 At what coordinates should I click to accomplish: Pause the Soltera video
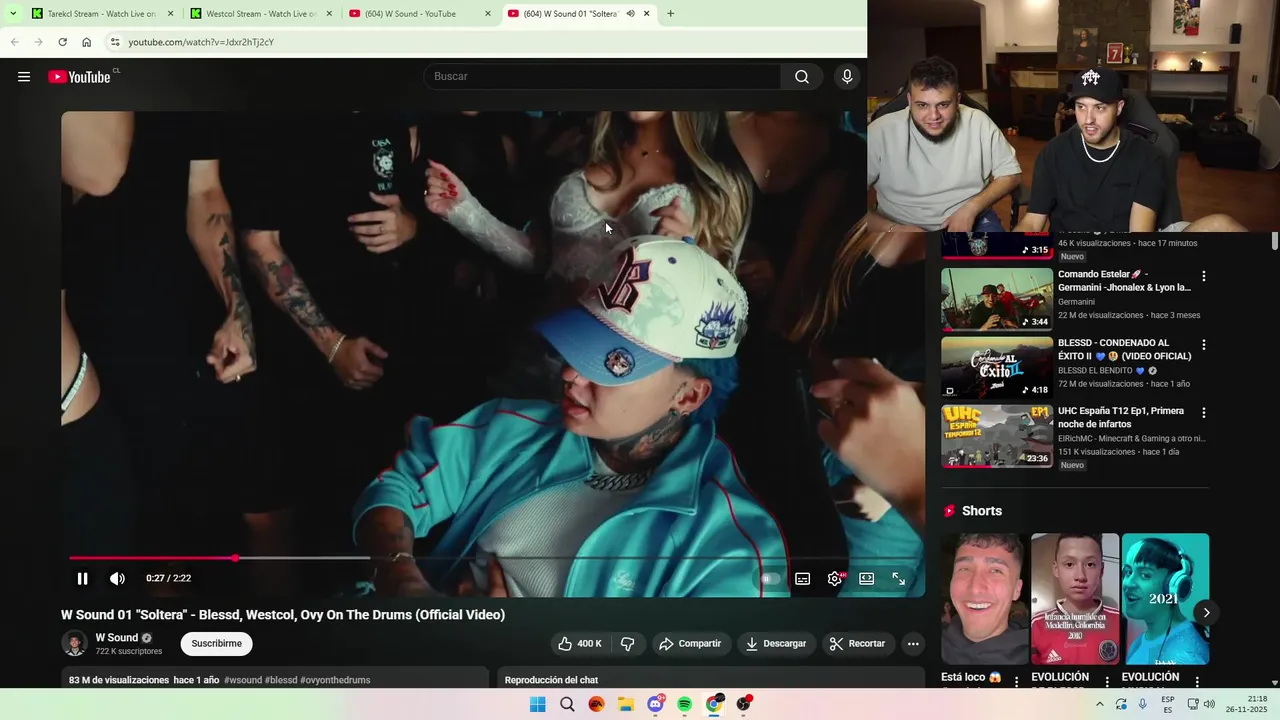click(83, 578)
